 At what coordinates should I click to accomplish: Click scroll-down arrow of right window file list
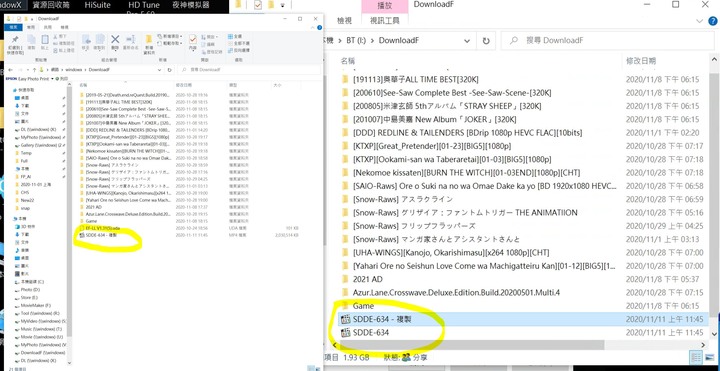pyautogui.click(x=714, y=333)
